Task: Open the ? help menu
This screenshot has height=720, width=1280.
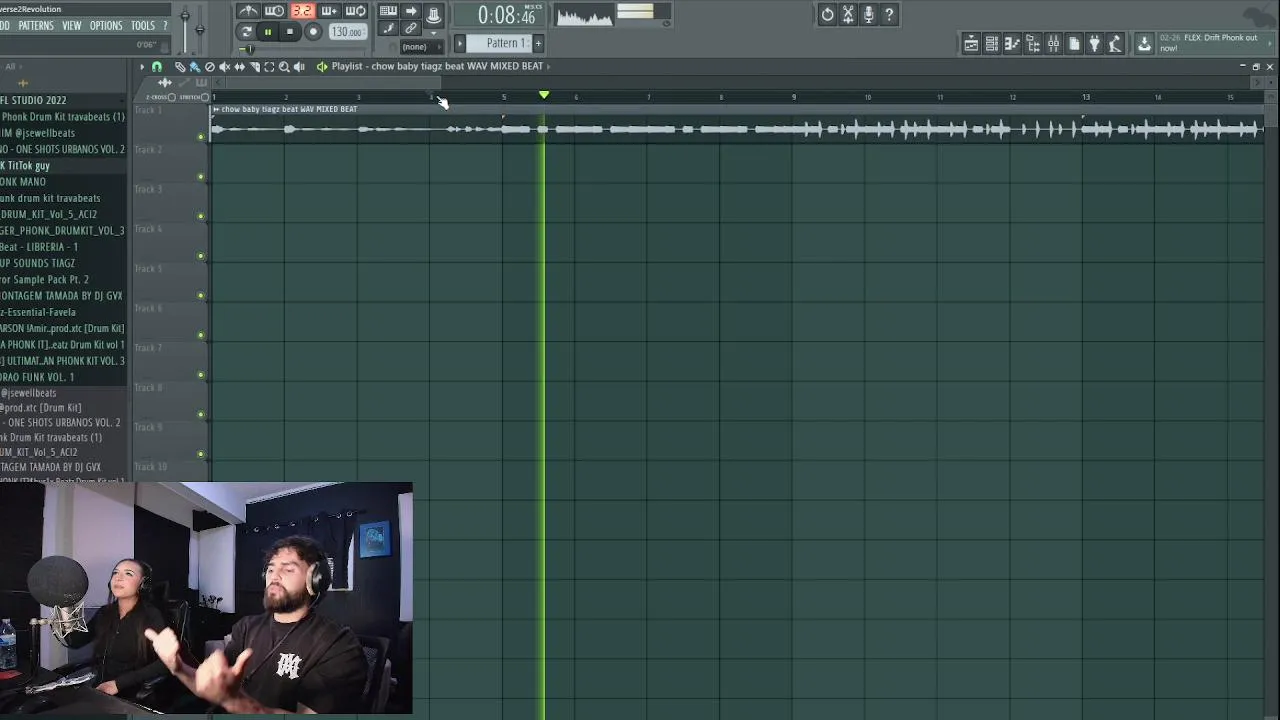Action: coord(165,25)
